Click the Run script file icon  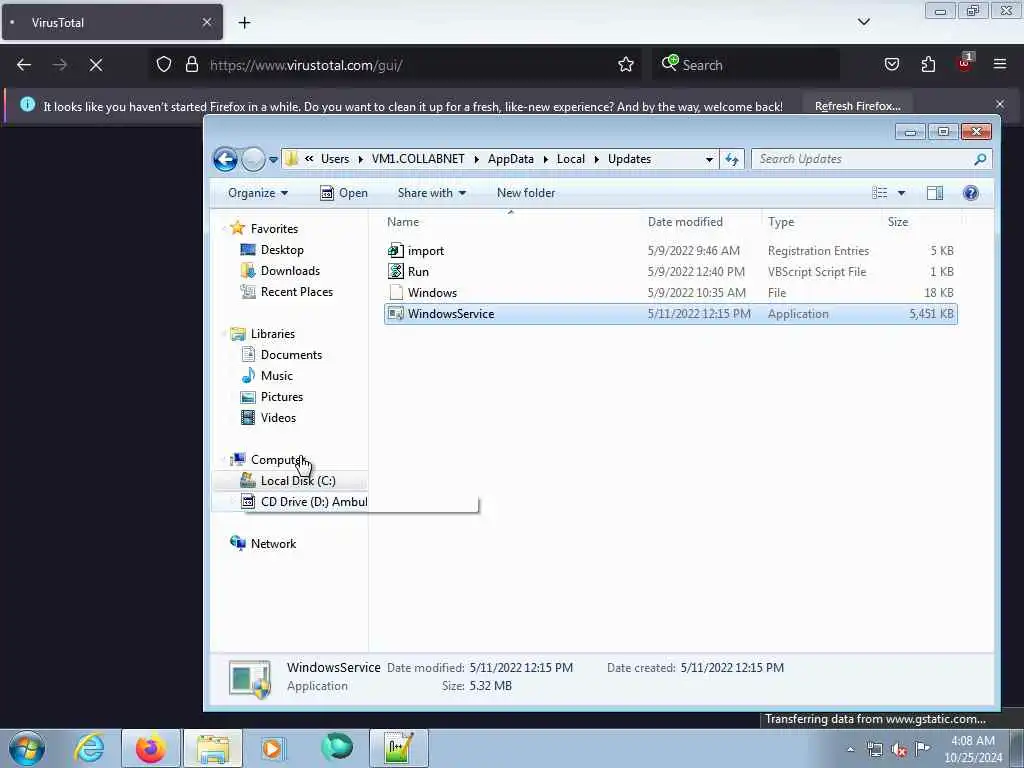[x=396, y=272]
